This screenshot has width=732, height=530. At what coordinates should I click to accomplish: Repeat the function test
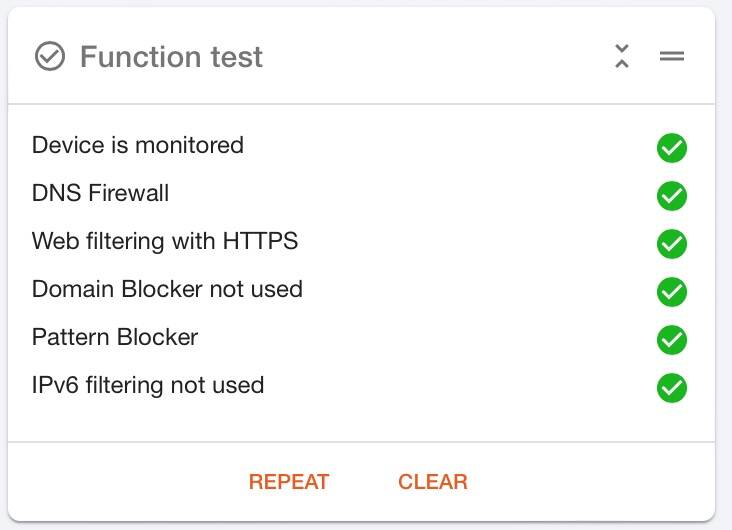tap(289, 482)
